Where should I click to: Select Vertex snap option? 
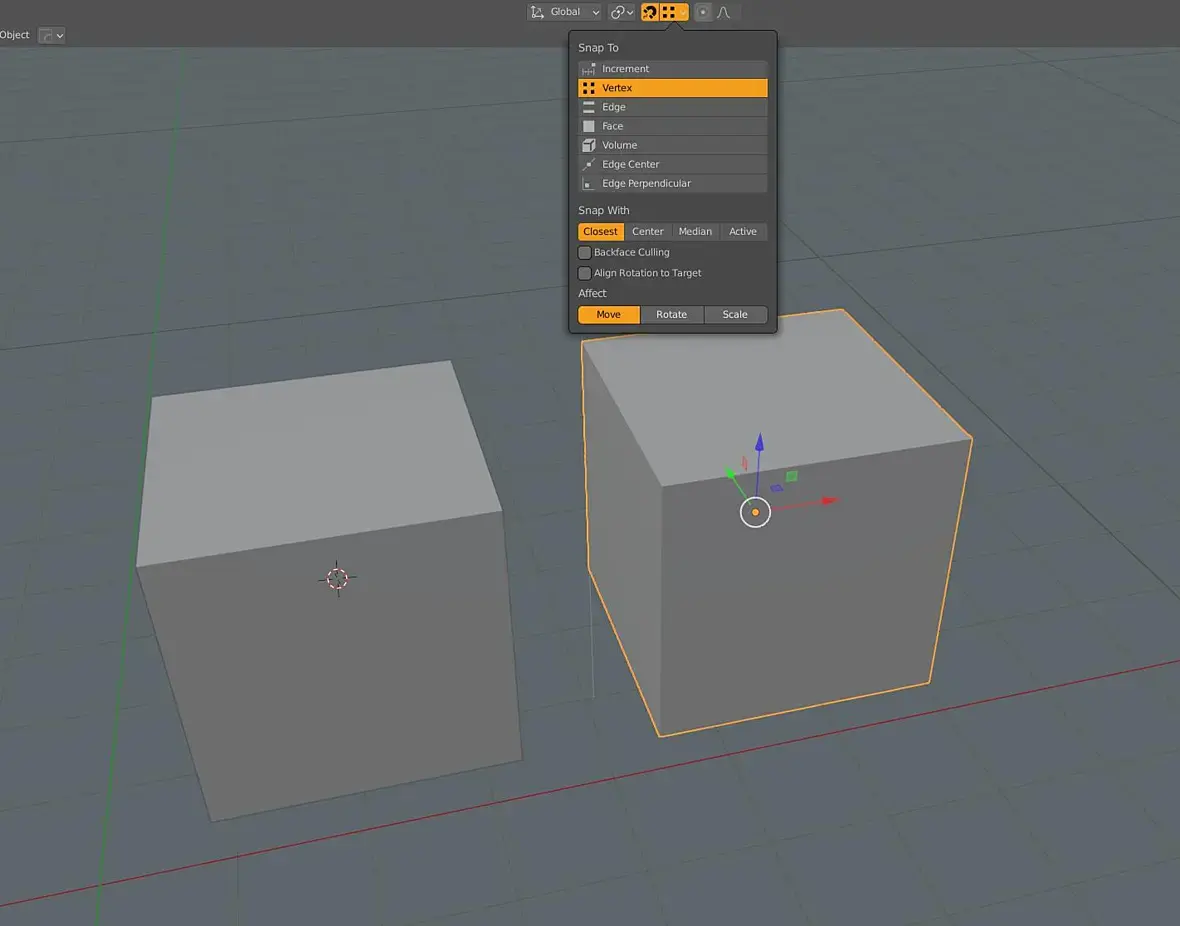point(673,88)
